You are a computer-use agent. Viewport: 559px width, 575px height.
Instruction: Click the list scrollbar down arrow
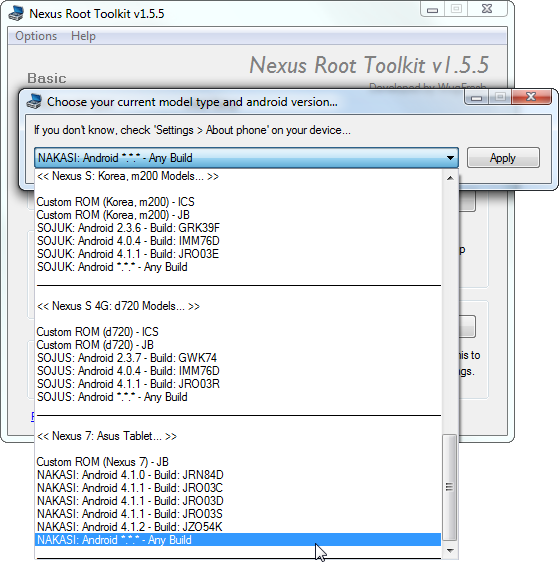click(x=450, y=551)
